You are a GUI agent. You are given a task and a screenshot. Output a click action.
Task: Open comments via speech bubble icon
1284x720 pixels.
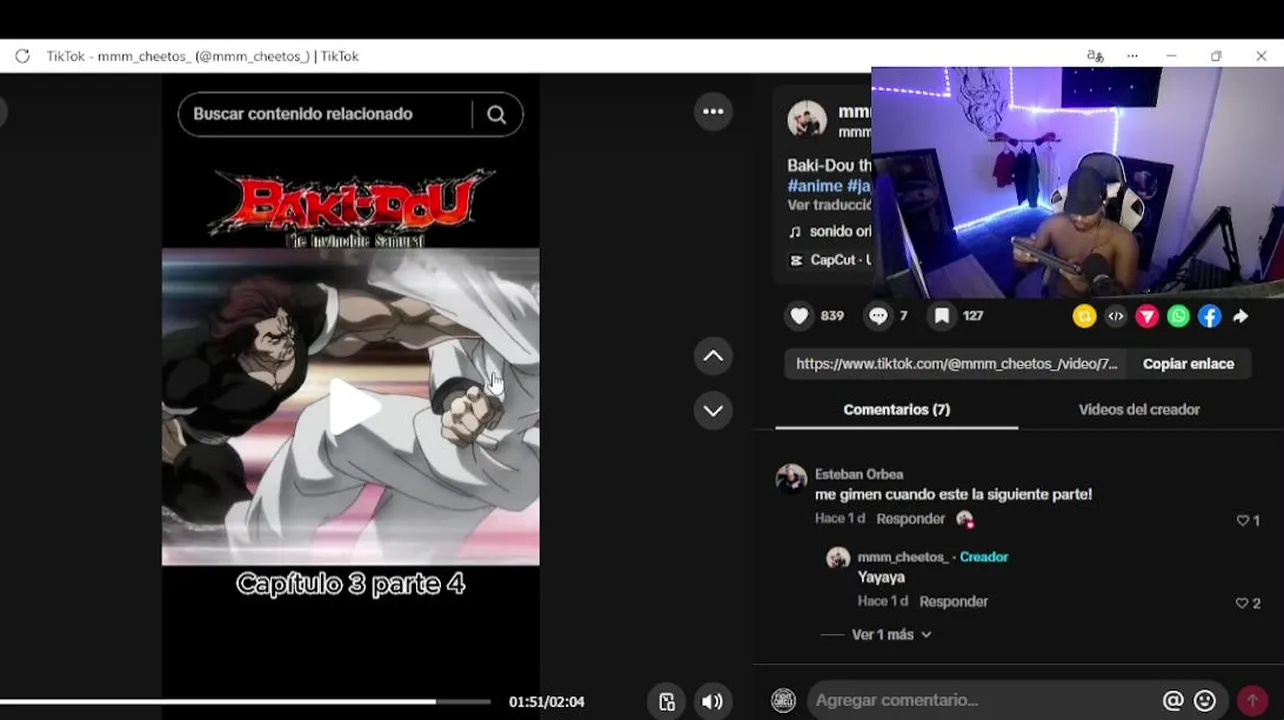pyautogui.click(x=878, y=316)
